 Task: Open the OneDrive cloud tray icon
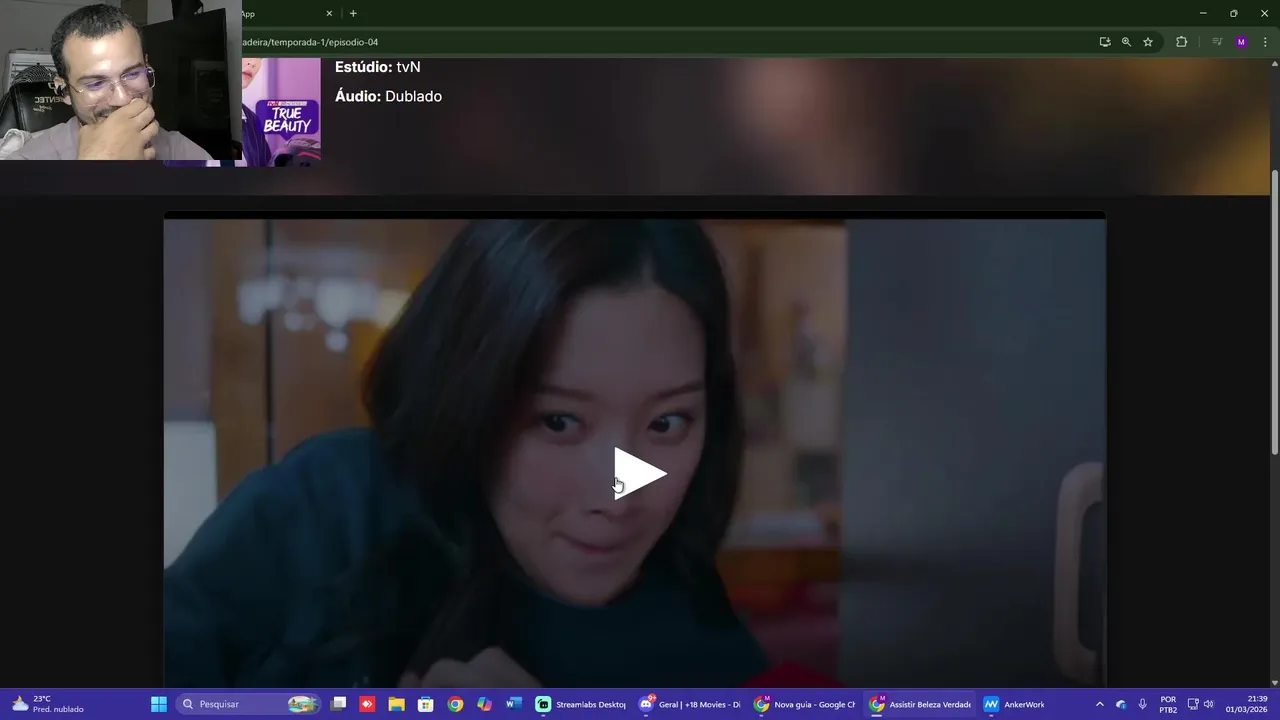pos(1121,704)
